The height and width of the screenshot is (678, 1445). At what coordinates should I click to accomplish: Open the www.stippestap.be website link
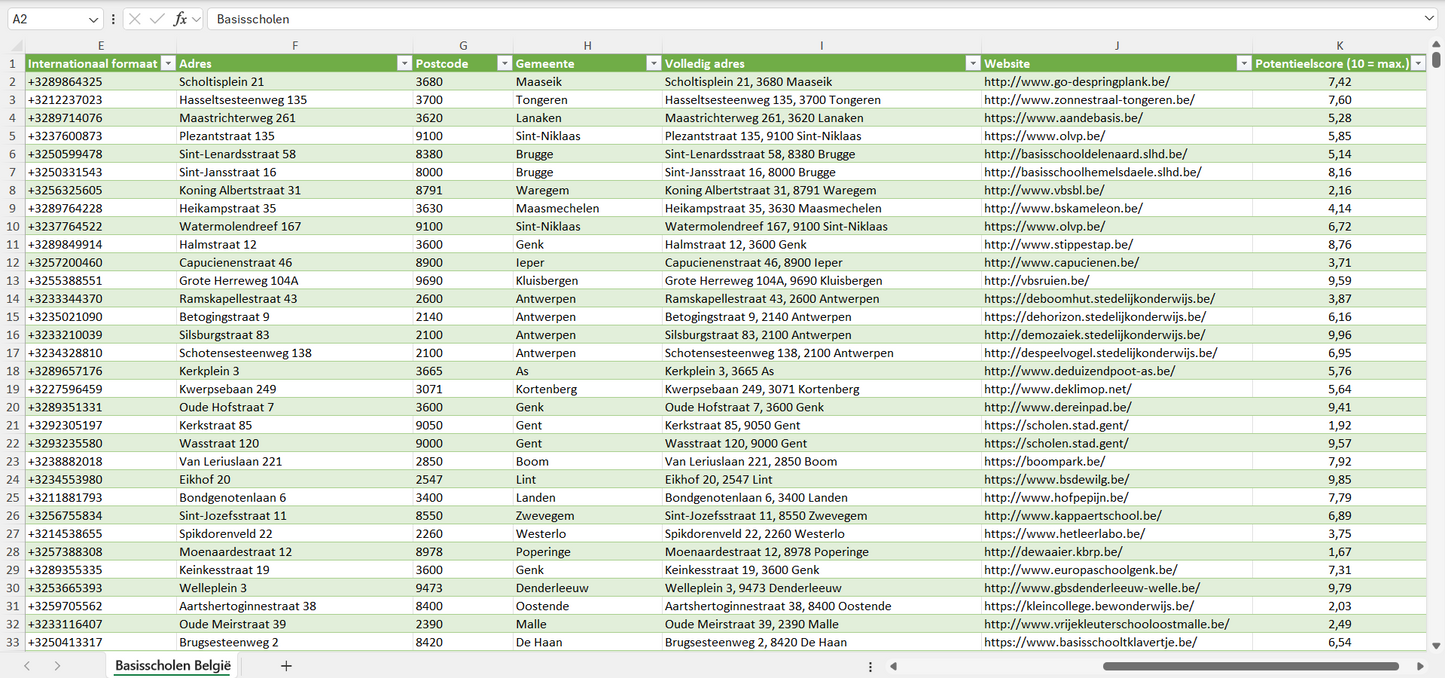coord(1058,244)
